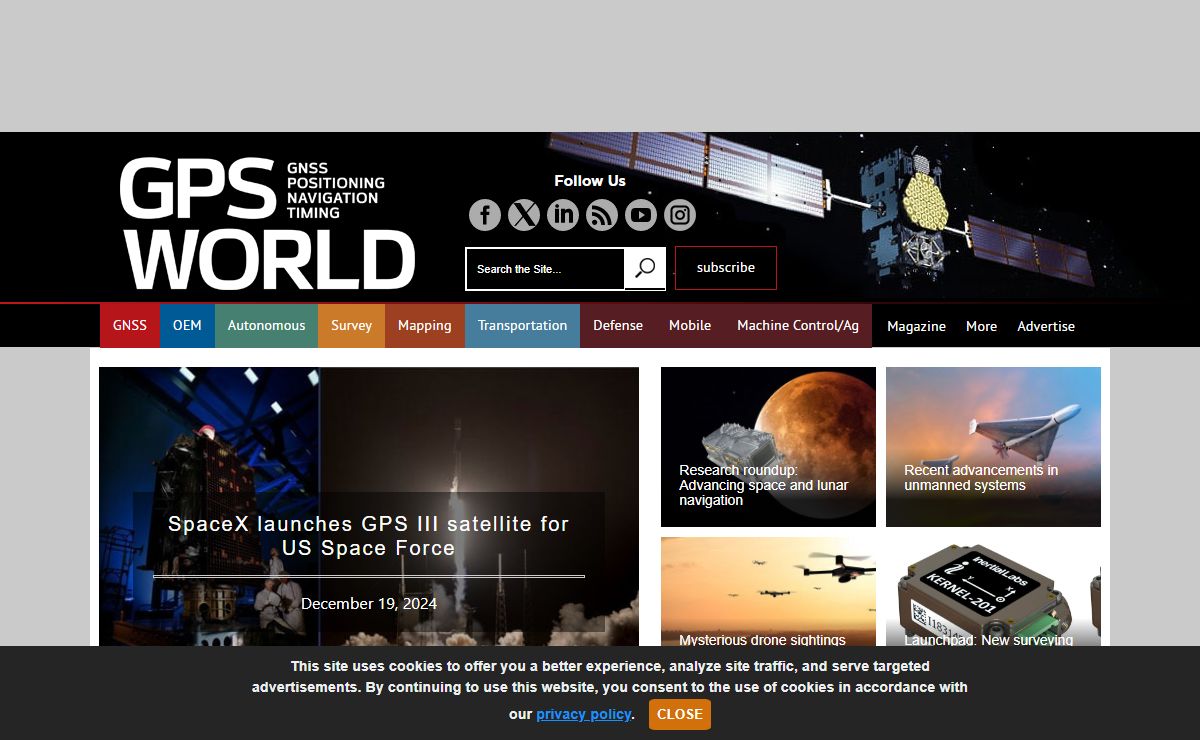Image resolution: width=1200 pixels, height=740 pixels.
Task: Open the Survey menu item
Action: [x=351, y=326]
